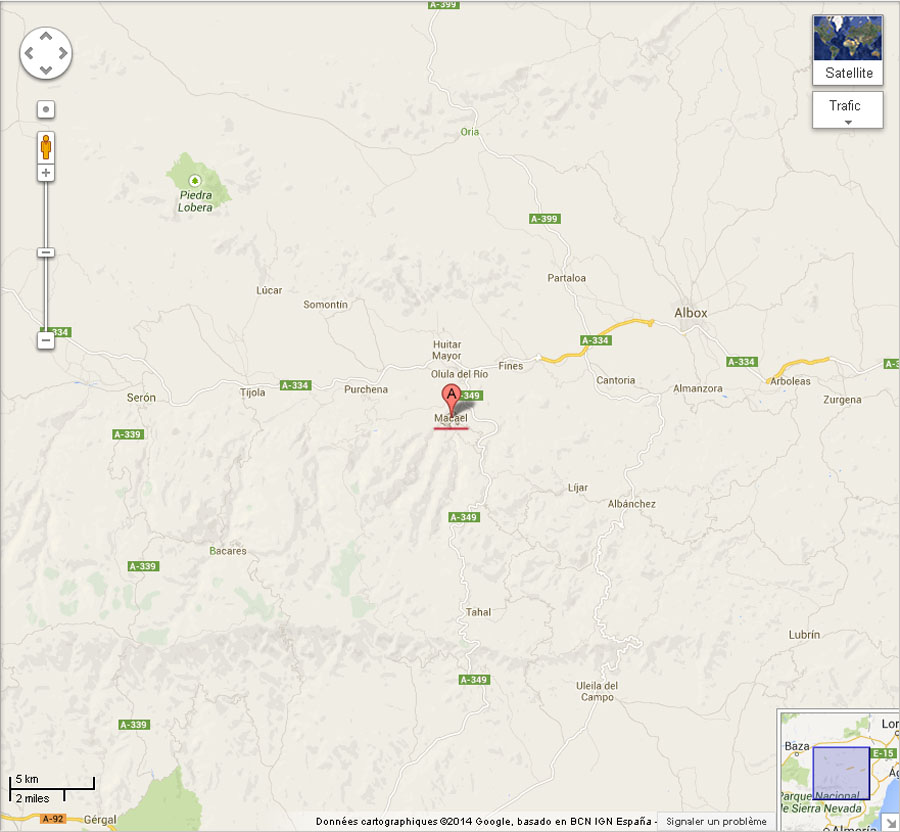
Task: Click the Signaler un problème link
Action: [x=716, y=821]
